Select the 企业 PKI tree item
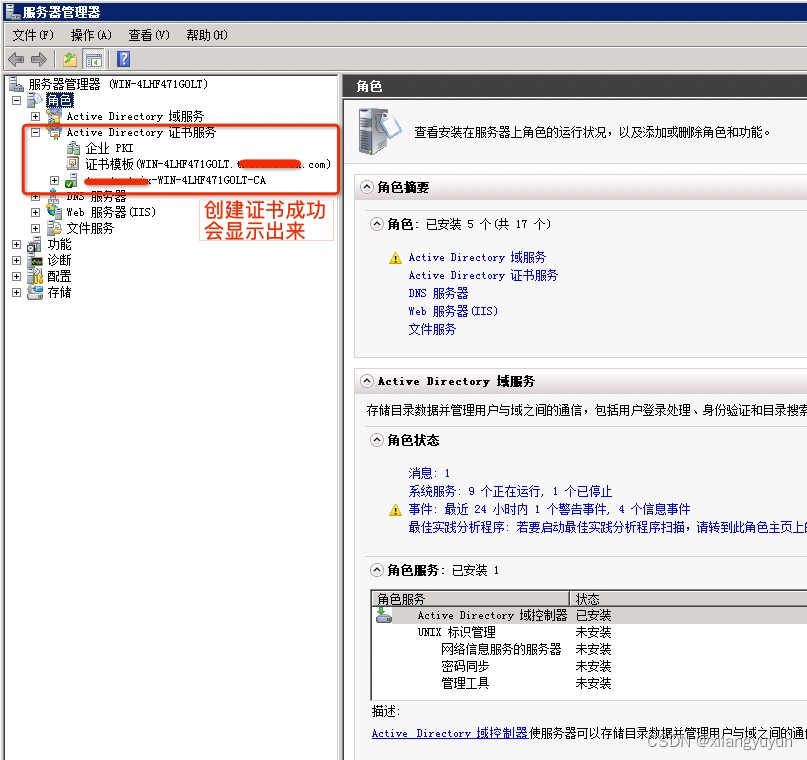807x760 pixels. pos(109,148)
